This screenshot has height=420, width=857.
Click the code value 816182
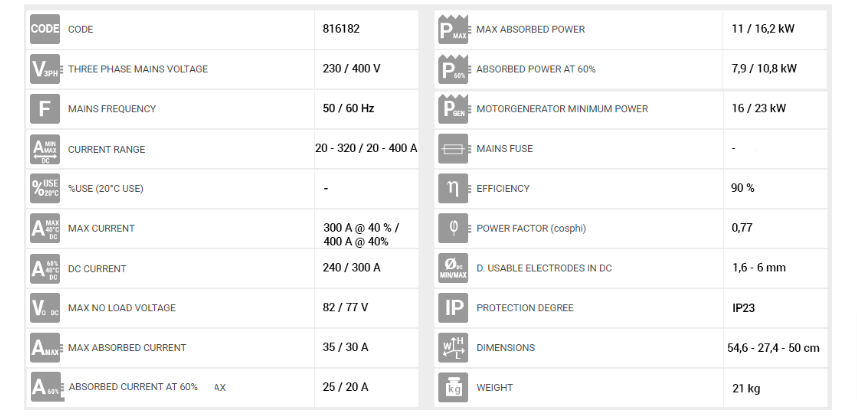[x=341, y=29]
